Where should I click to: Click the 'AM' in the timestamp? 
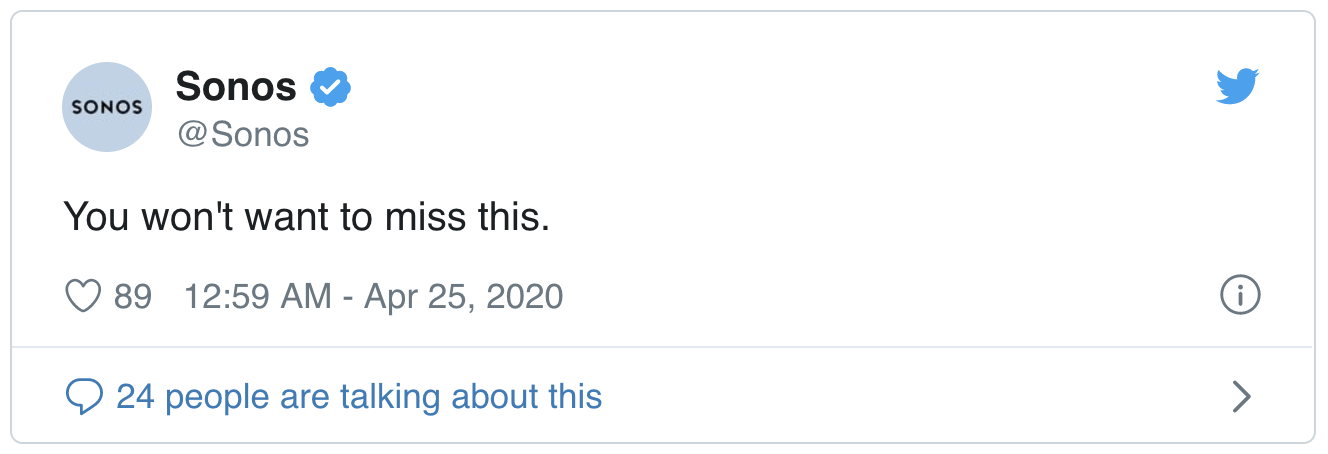[306, 296]
